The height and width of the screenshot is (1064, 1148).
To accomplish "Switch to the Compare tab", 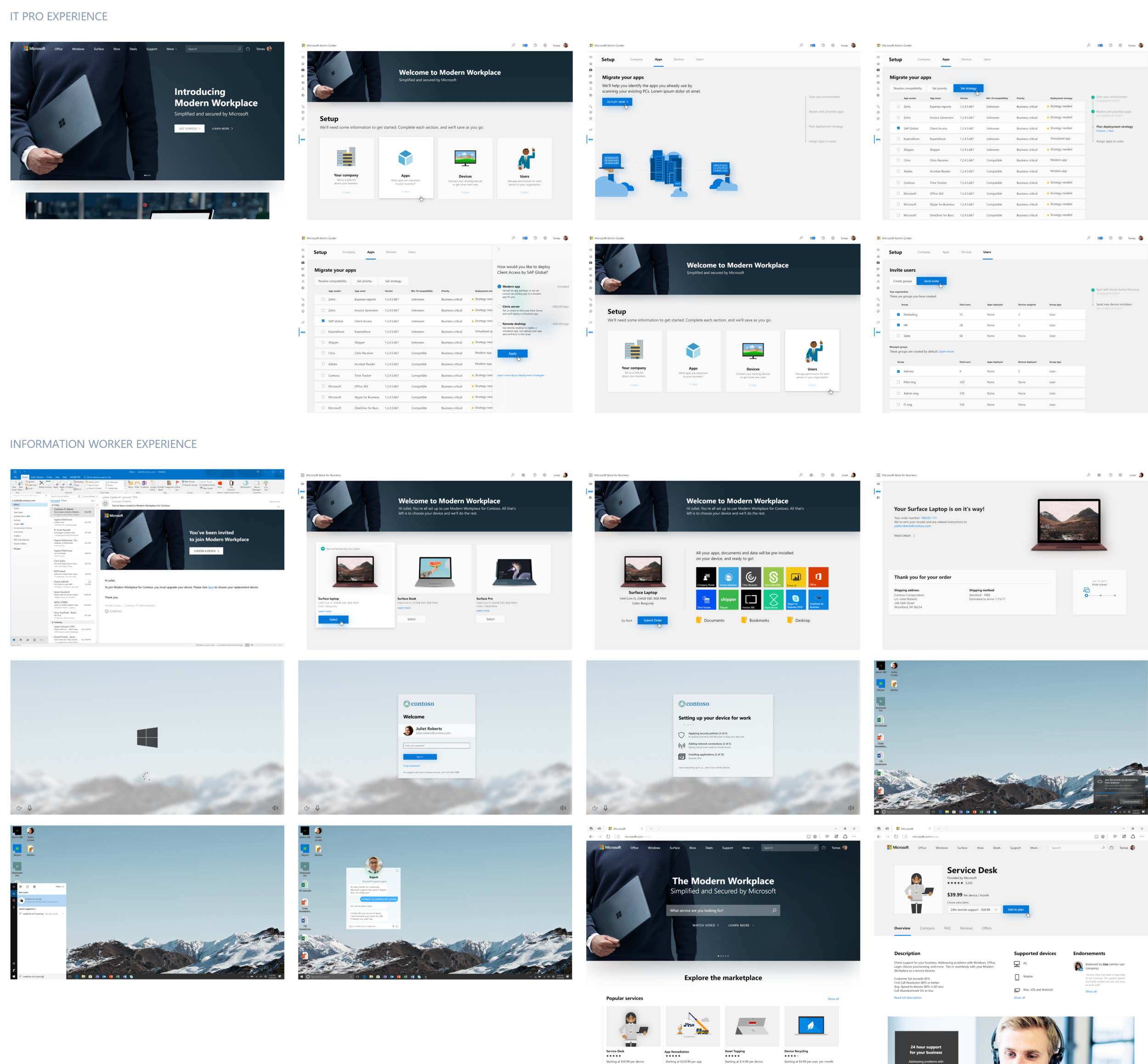I will [x=927, y=928].
